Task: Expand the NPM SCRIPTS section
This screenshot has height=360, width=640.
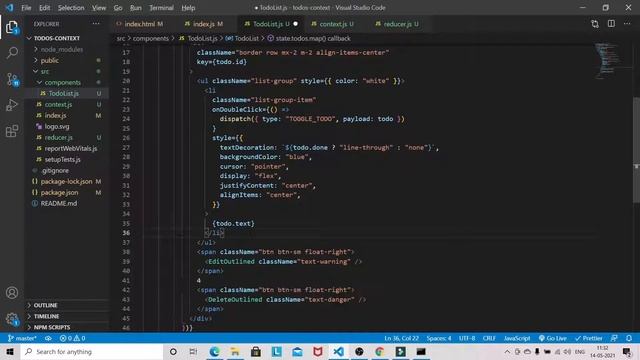Action: [52, 327]
